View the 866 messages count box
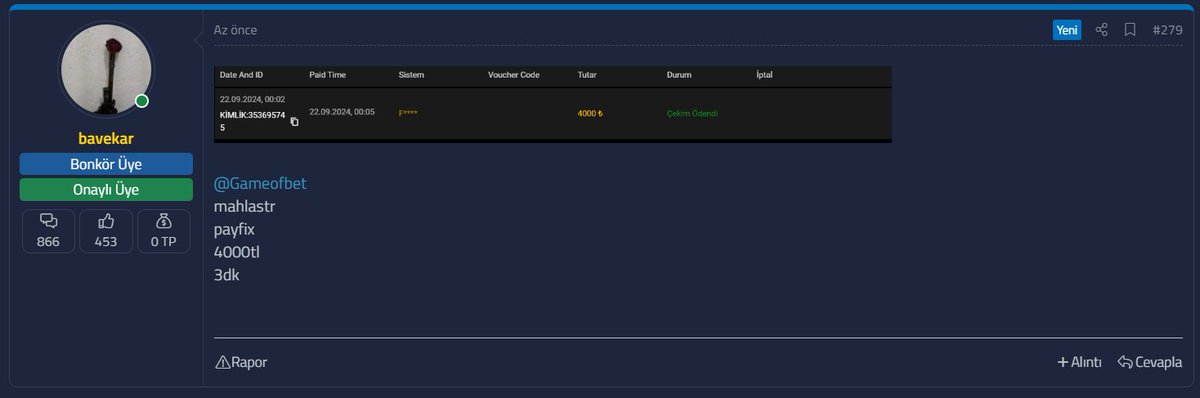 48,231
